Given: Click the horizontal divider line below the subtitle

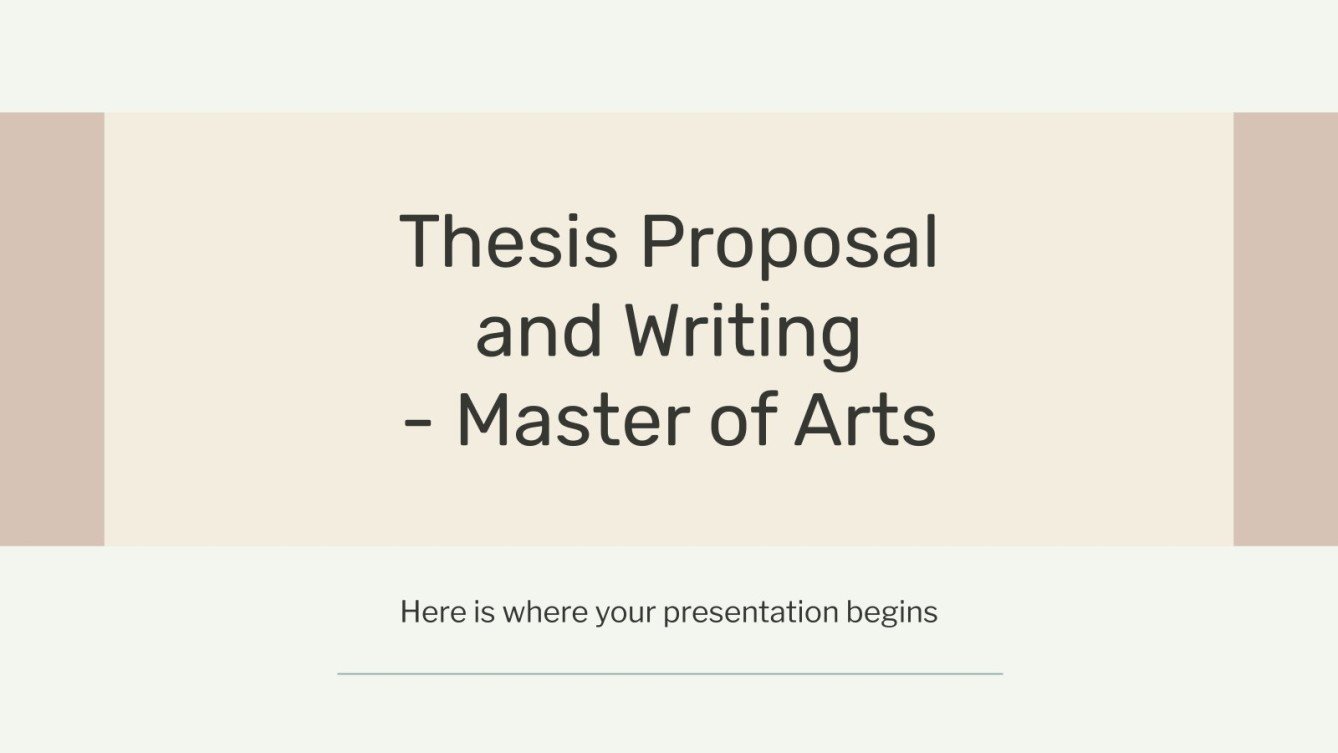Looking at the screenshot, I should 669,674.
